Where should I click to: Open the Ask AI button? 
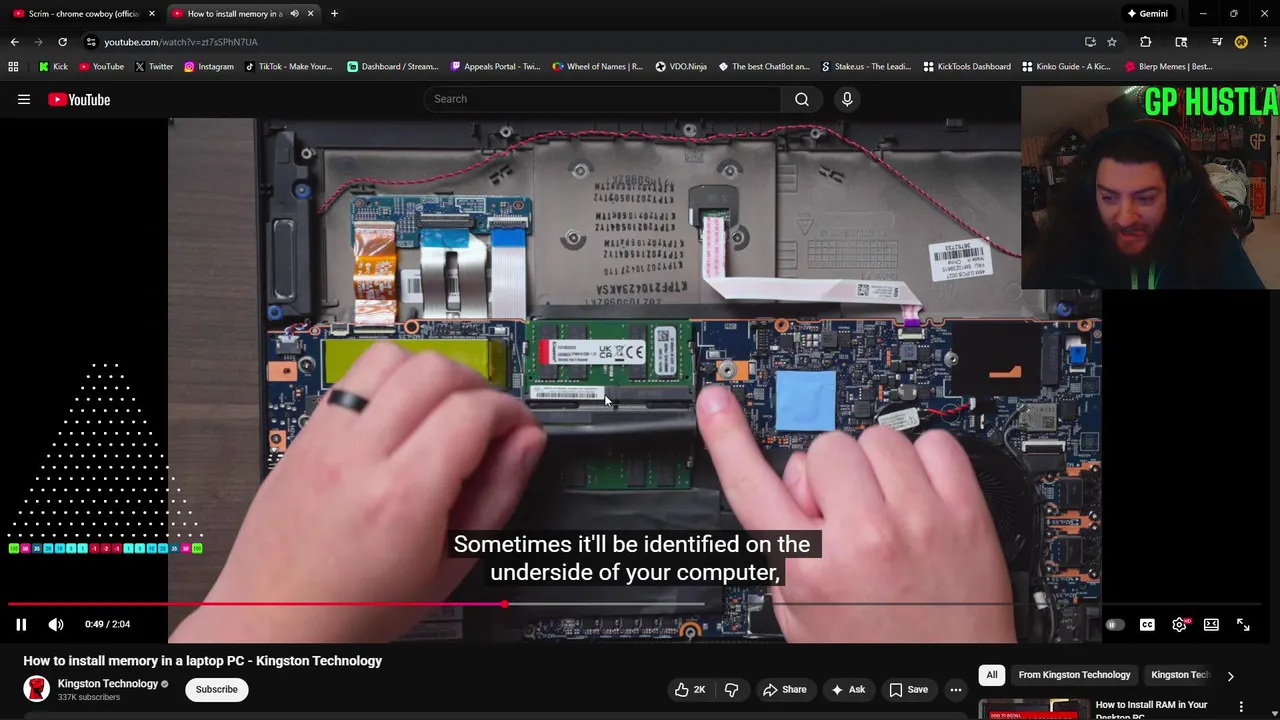pos(847,689)
